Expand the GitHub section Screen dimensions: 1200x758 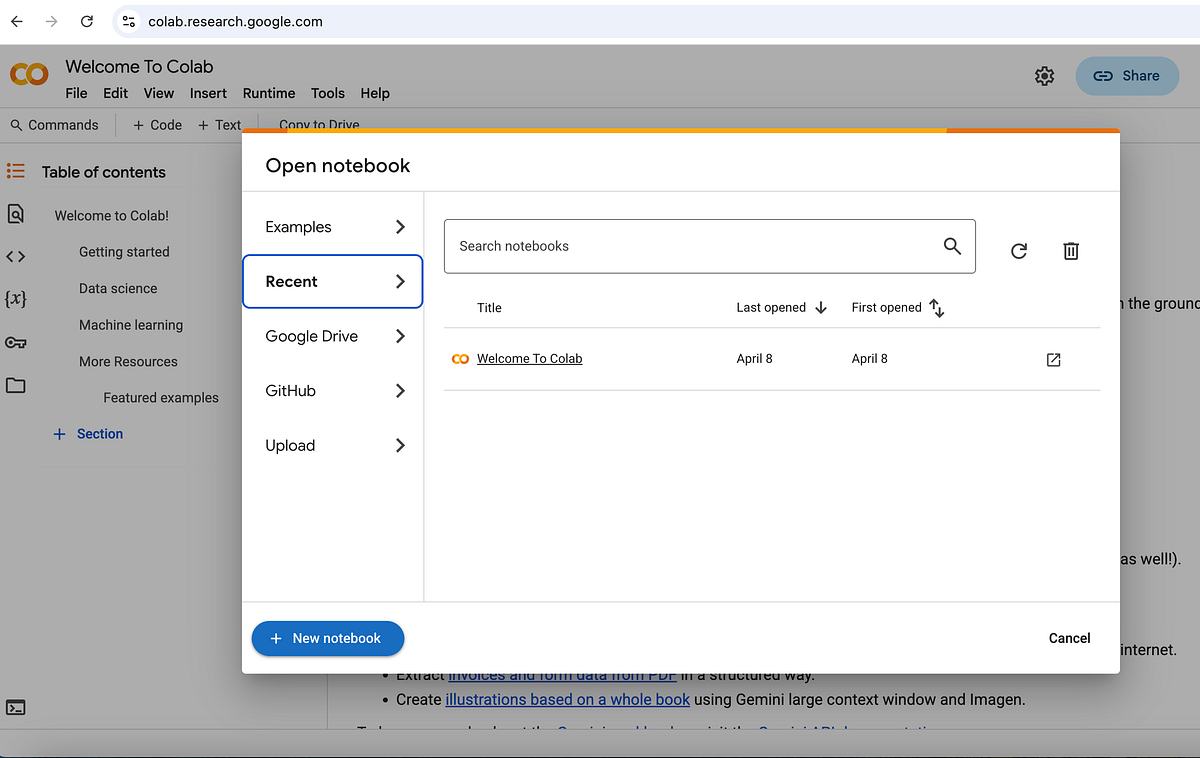coord(332,391)
